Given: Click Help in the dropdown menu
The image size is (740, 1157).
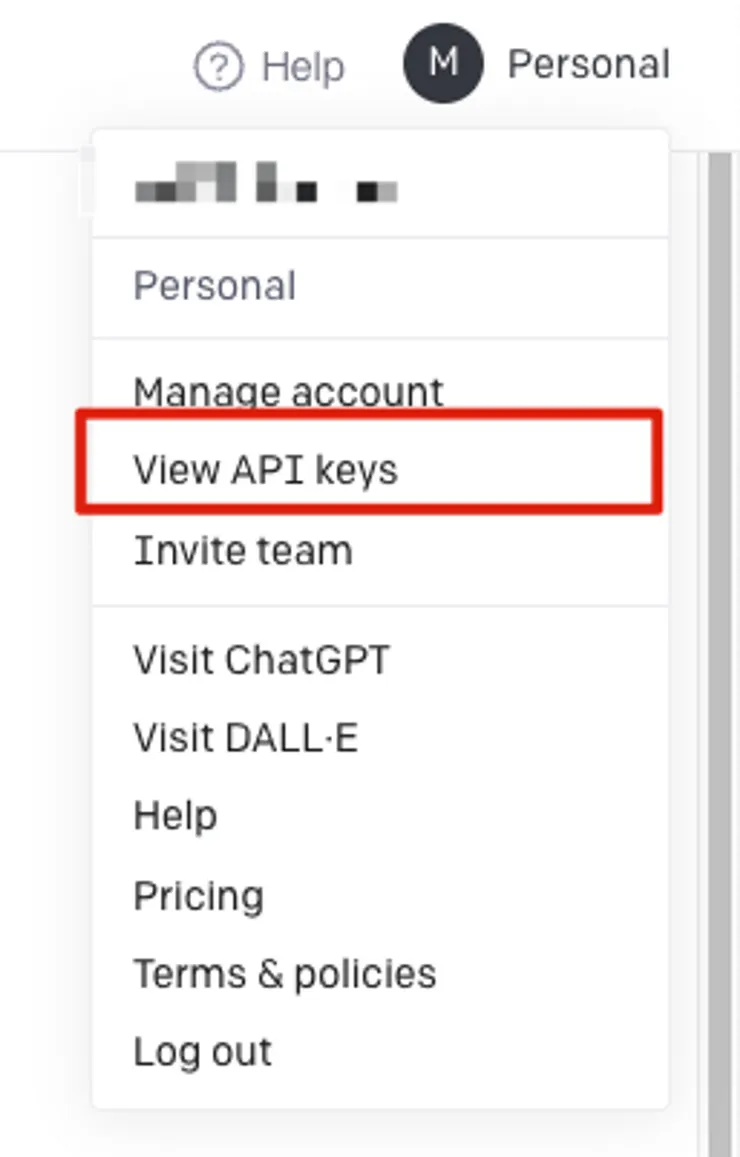Looking at the screenshot, I should (175, 816).
